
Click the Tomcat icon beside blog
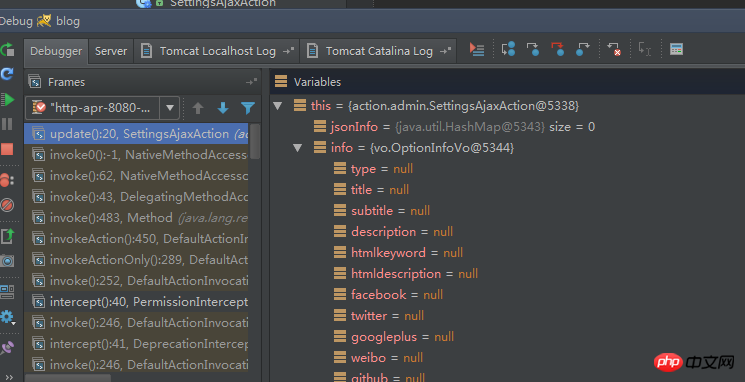coord(44,20)
